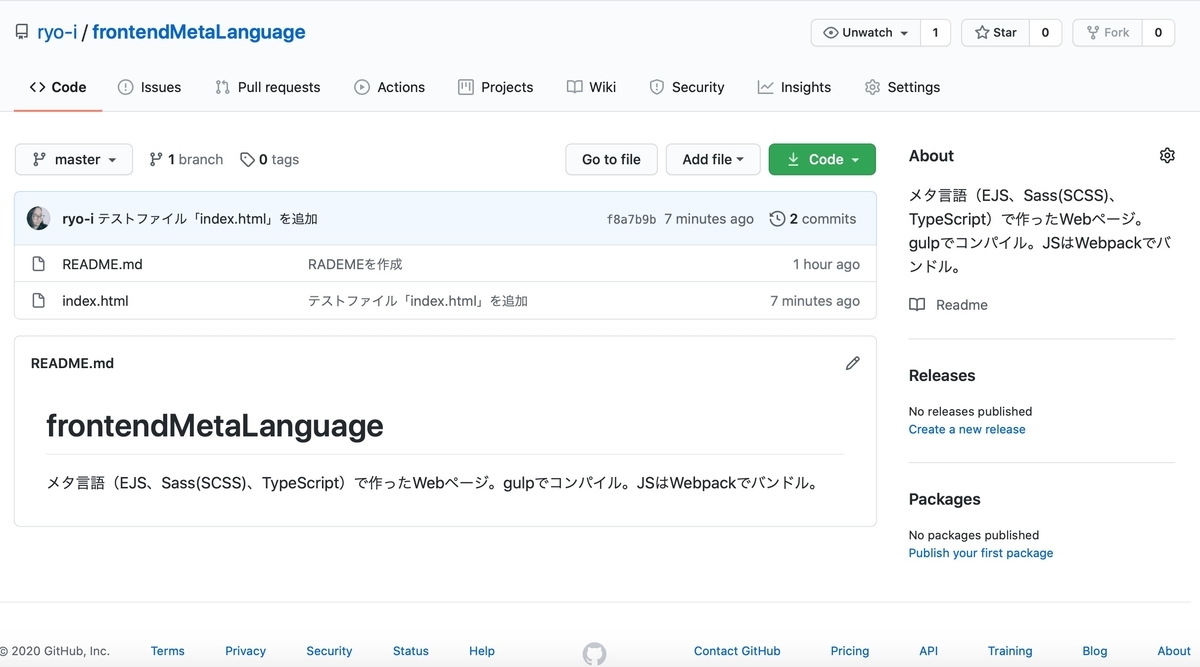Screen dimensions: 1200x667
Task: Click the watcher count 1 next to Unwatch
Action: point(935,32)
